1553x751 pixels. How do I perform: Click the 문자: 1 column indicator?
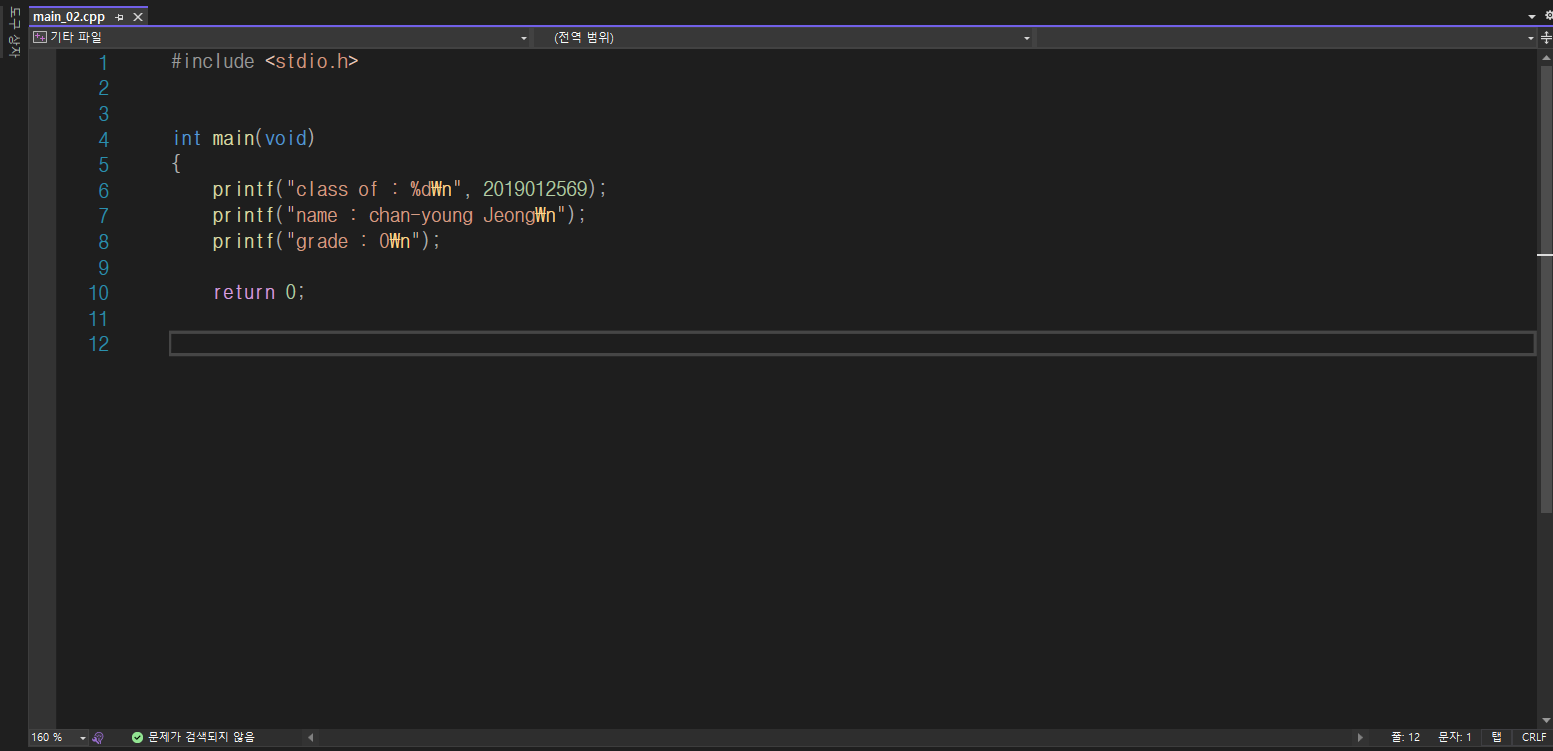[x=1454, y=737]
